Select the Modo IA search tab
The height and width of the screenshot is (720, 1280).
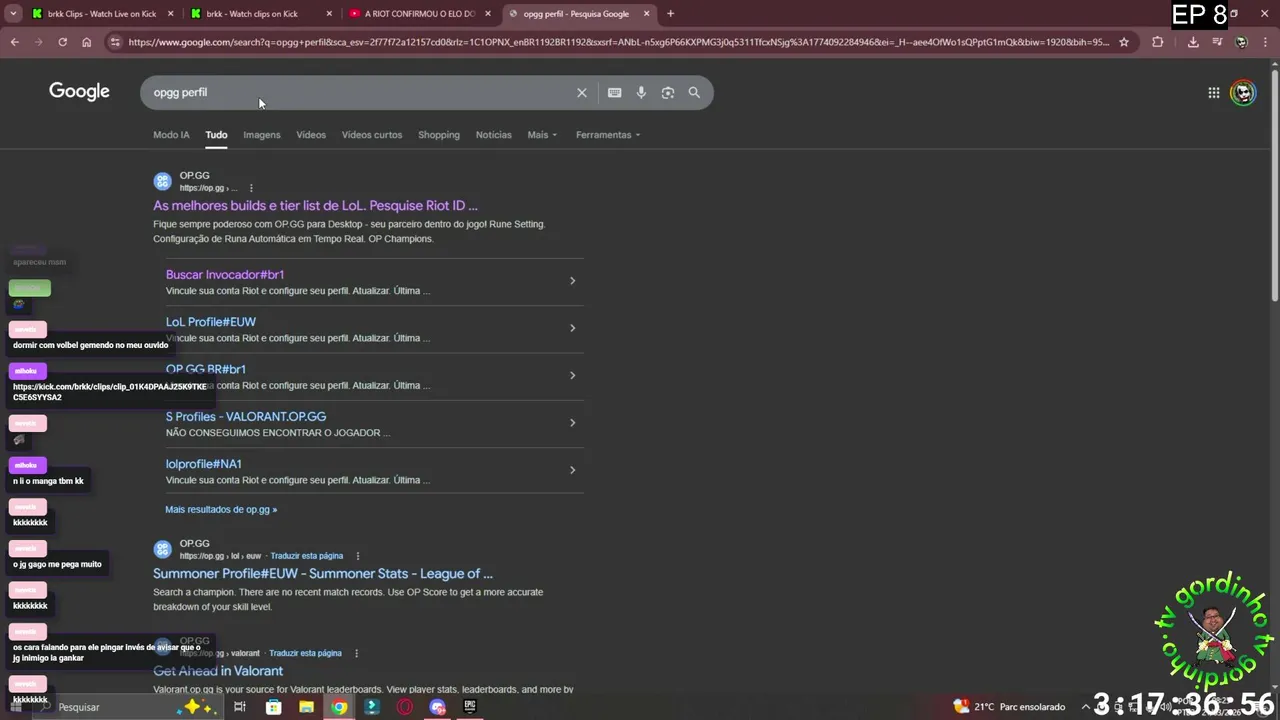pos(171,135)
